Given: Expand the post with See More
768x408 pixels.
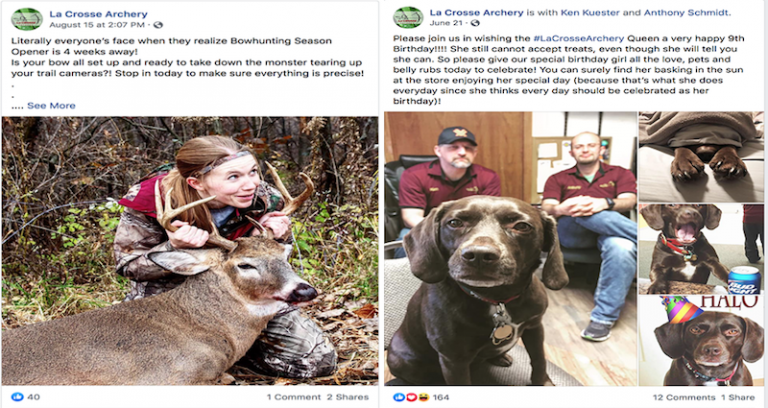Looking at the screenshot, I should coord(51,105).
